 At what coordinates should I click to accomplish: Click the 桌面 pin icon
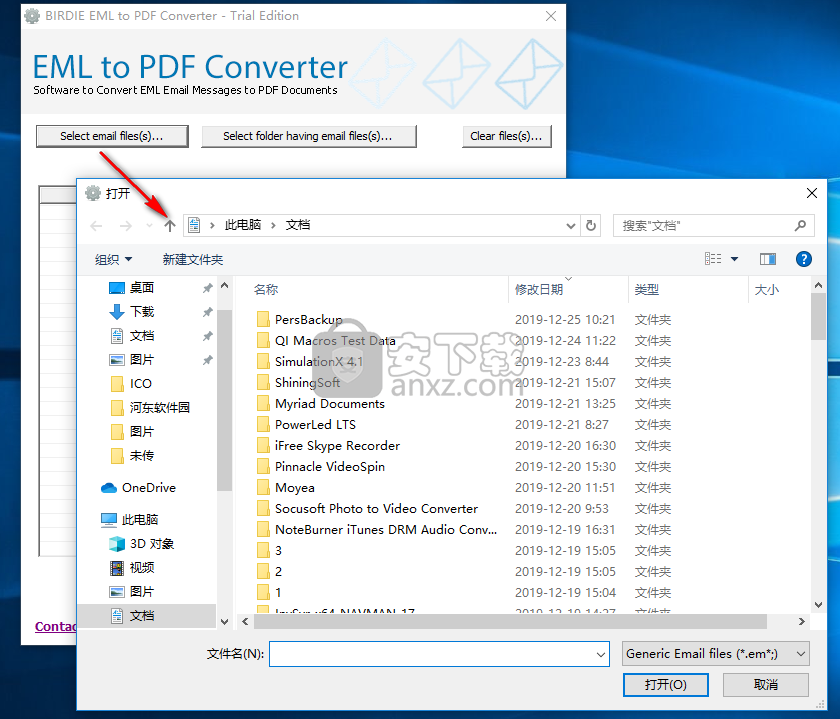coord(207,288)
